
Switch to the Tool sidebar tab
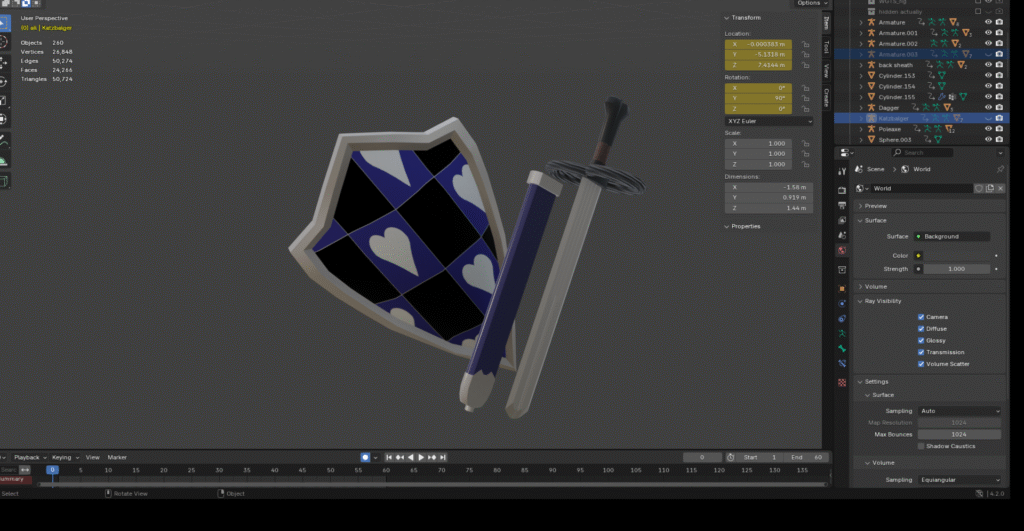point(826,47)
